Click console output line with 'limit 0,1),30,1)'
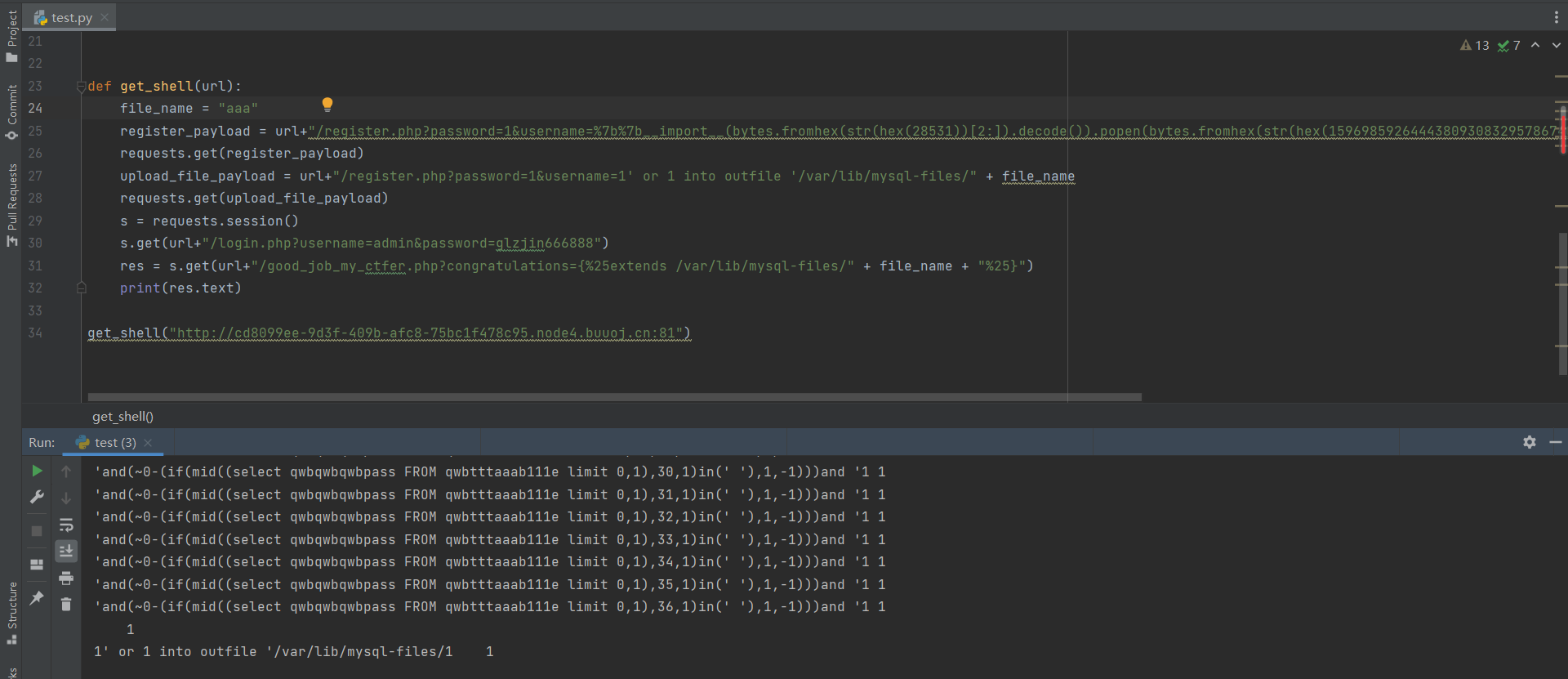The width and height of the screenshot is (1568, 679). coord(490,472)
